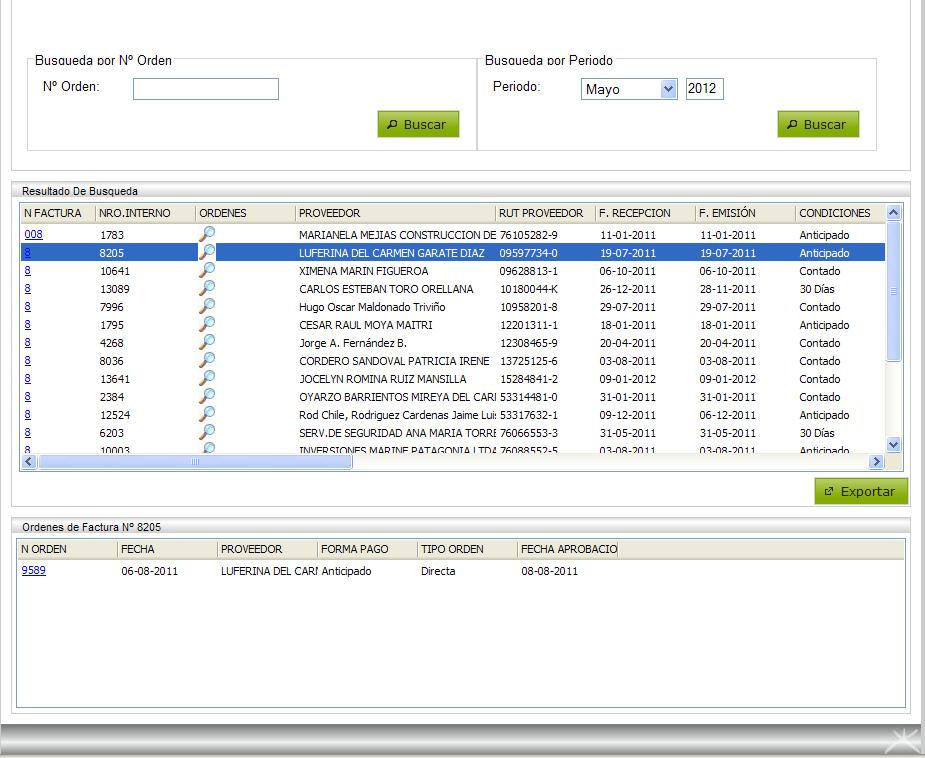
Task: Open order link 9589
Action: click(34, 570)
